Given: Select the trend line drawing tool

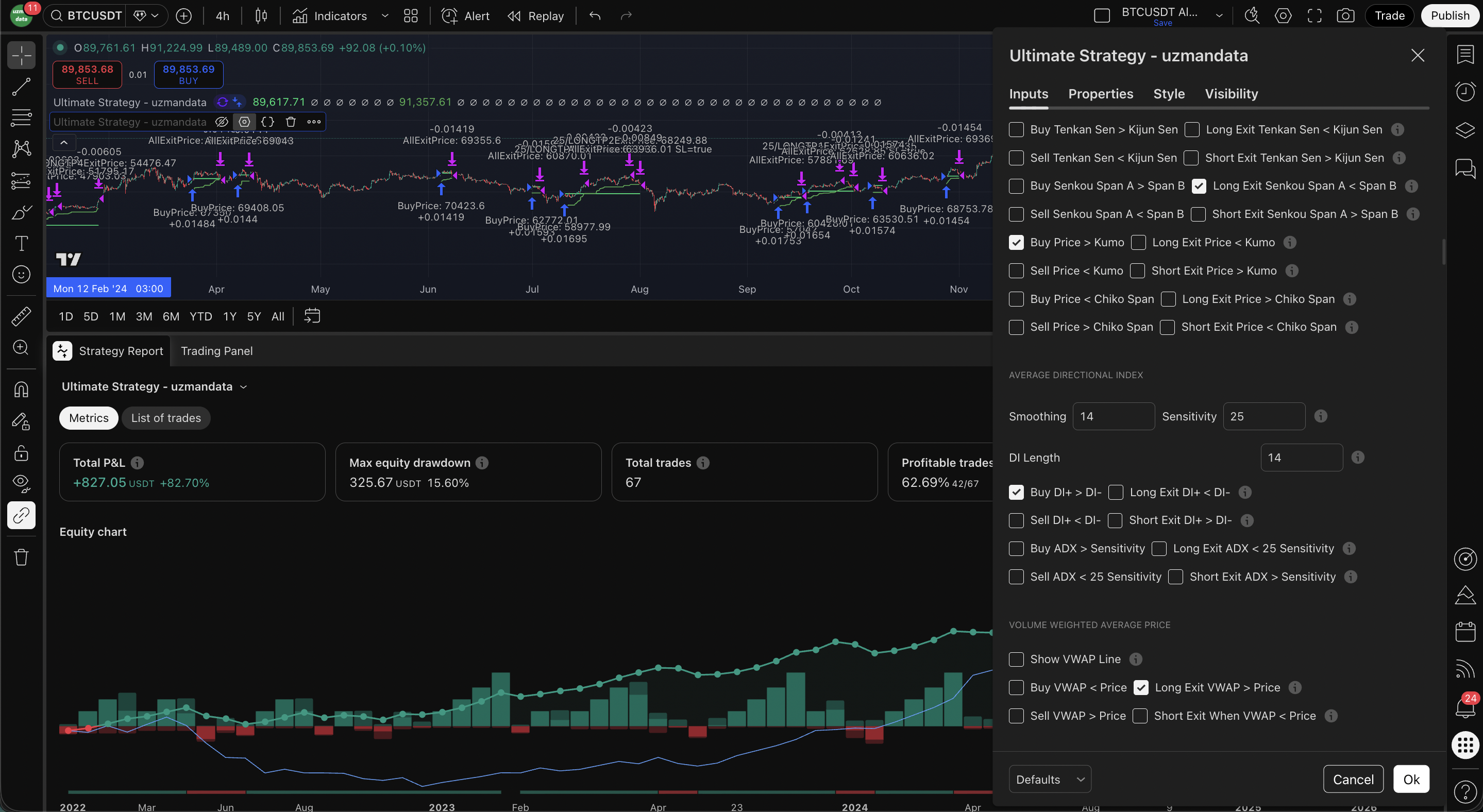Looking at the screenshot, I should pyautogui.click(x=21, y=87).
